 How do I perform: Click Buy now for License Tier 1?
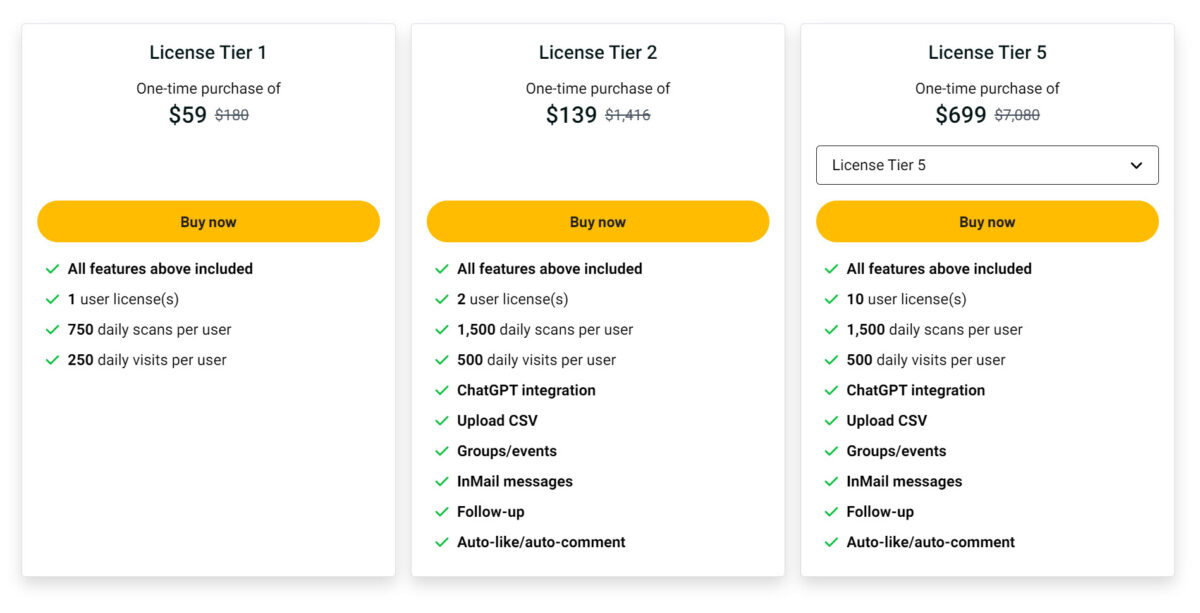(x=208, y=221)
